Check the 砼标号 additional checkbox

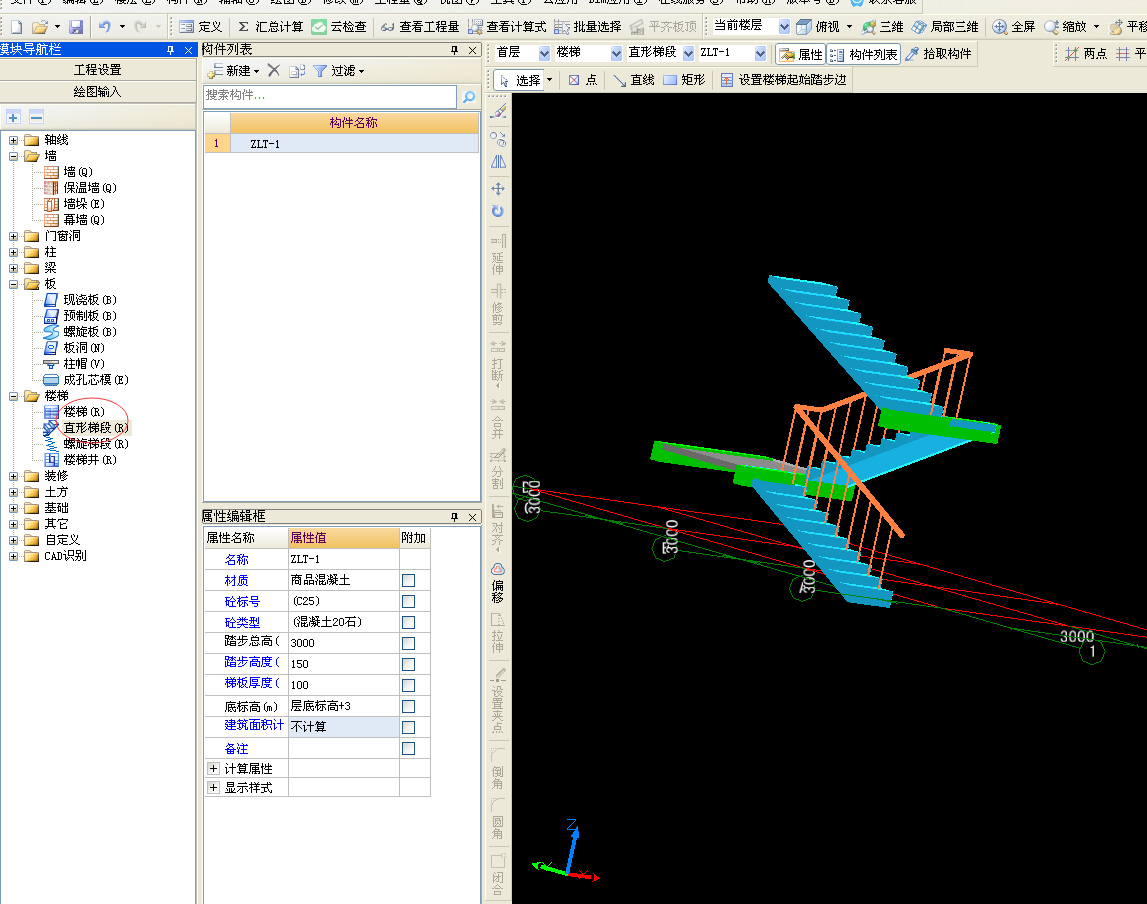(408, 601)
